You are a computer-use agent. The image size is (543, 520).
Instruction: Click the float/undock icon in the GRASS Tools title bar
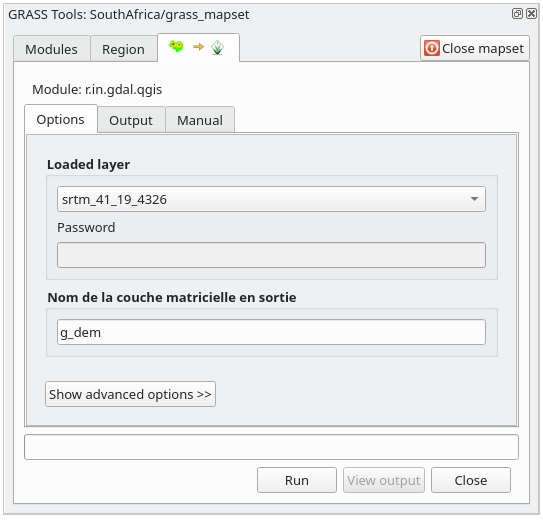(517, 14)
